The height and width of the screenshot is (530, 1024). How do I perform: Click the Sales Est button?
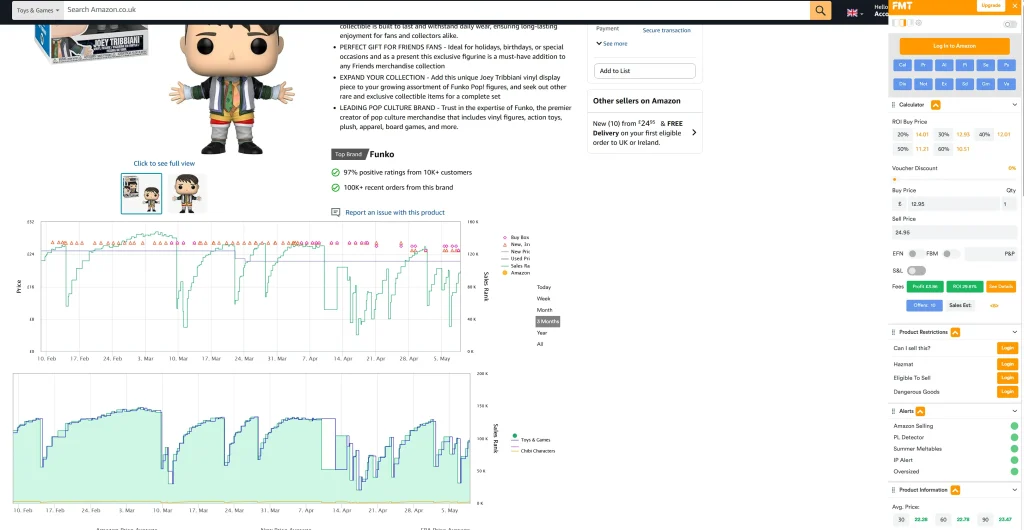coord(960,305)
